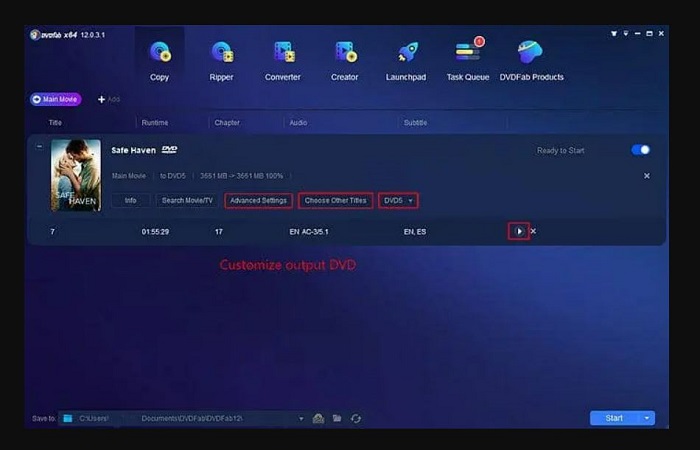Remove title 7 row with X

pyautogui.click(x=533, y=231)
